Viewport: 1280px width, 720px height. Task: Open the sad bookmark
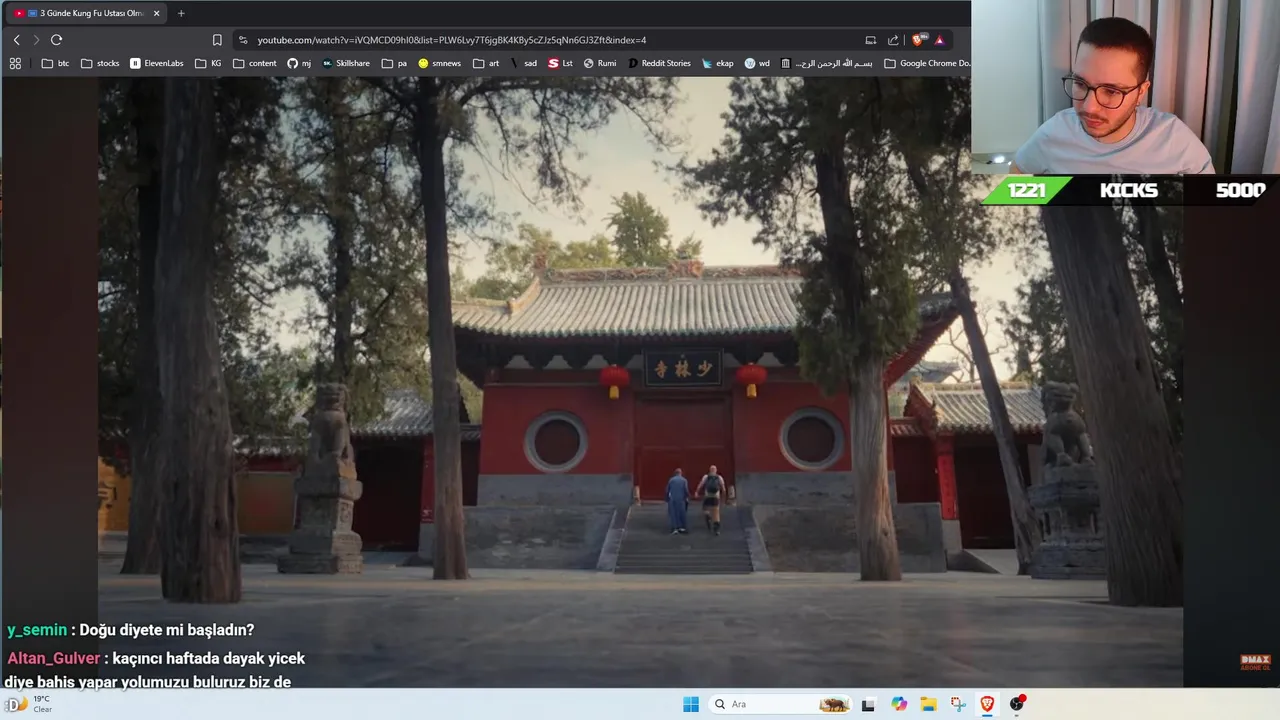click(x=523, y=63)
